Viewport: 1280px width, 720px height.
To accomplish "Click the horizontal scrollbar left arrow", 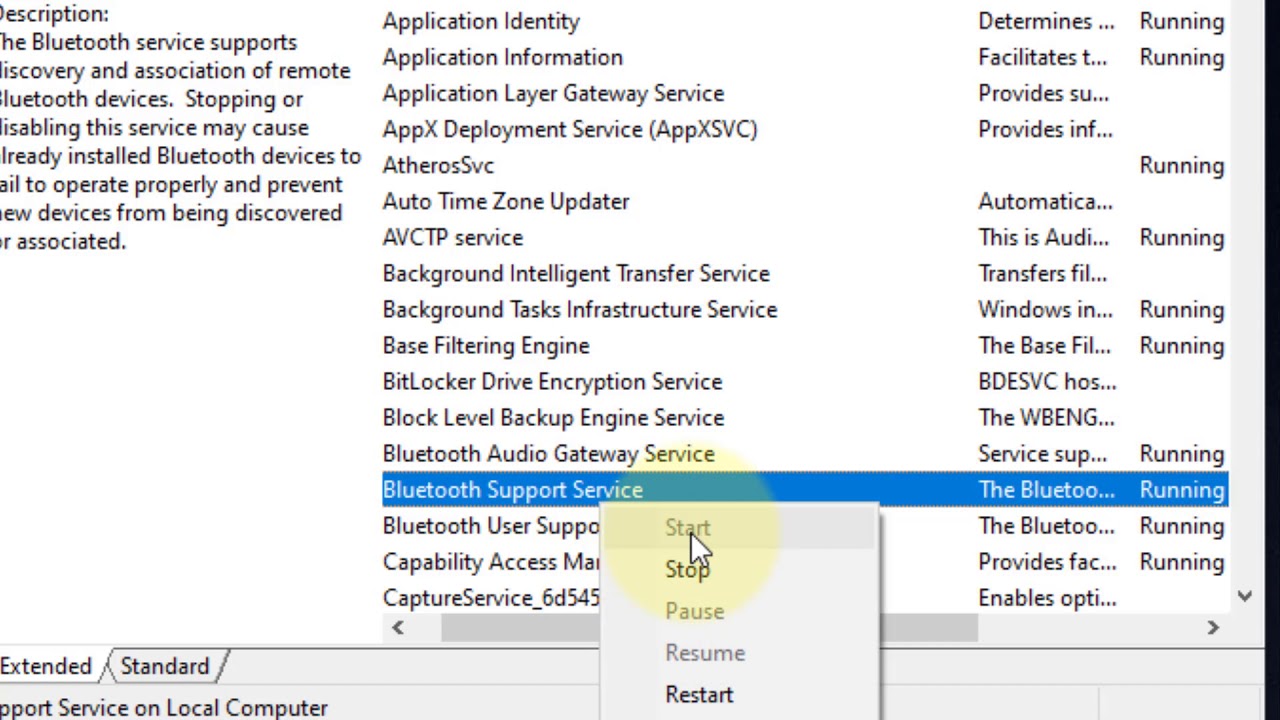I will click(398, 627).
